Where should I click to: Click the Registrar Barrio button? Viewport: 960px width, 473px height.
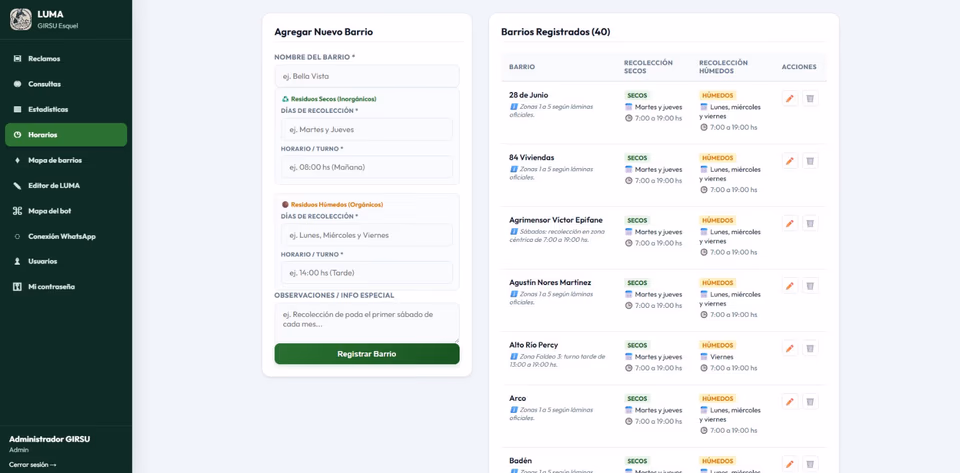pos(367,354)
